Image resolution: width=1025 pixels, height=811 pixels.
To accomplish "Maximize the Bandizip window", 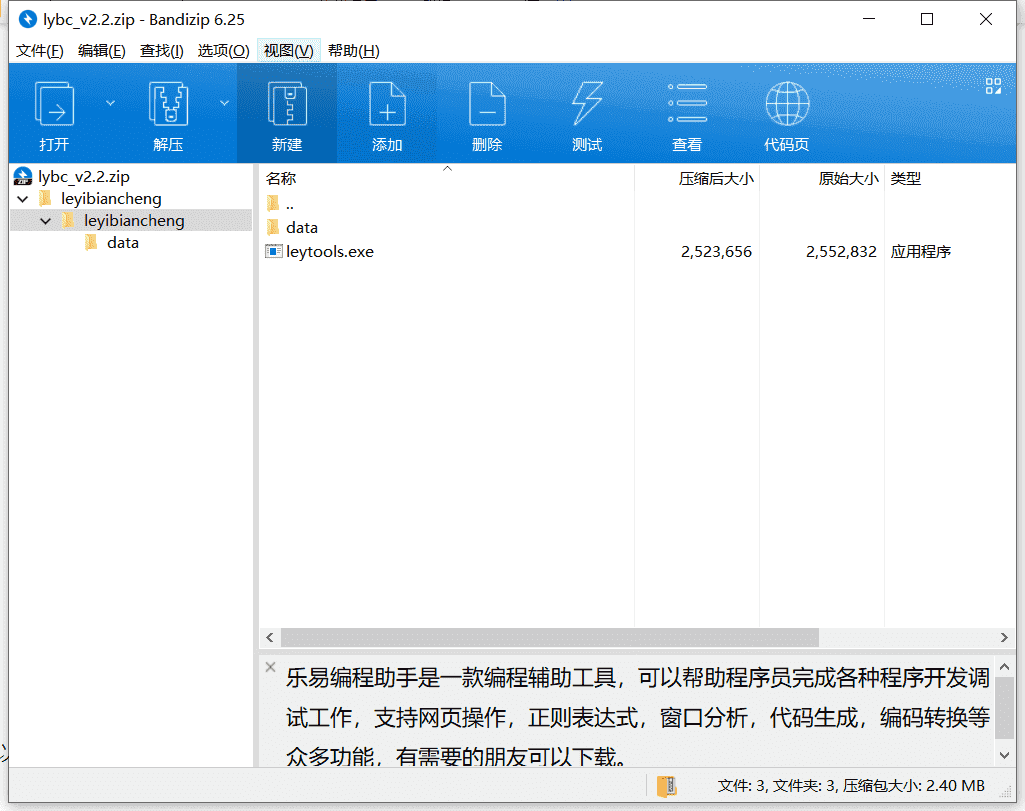I will click(927, 20).
